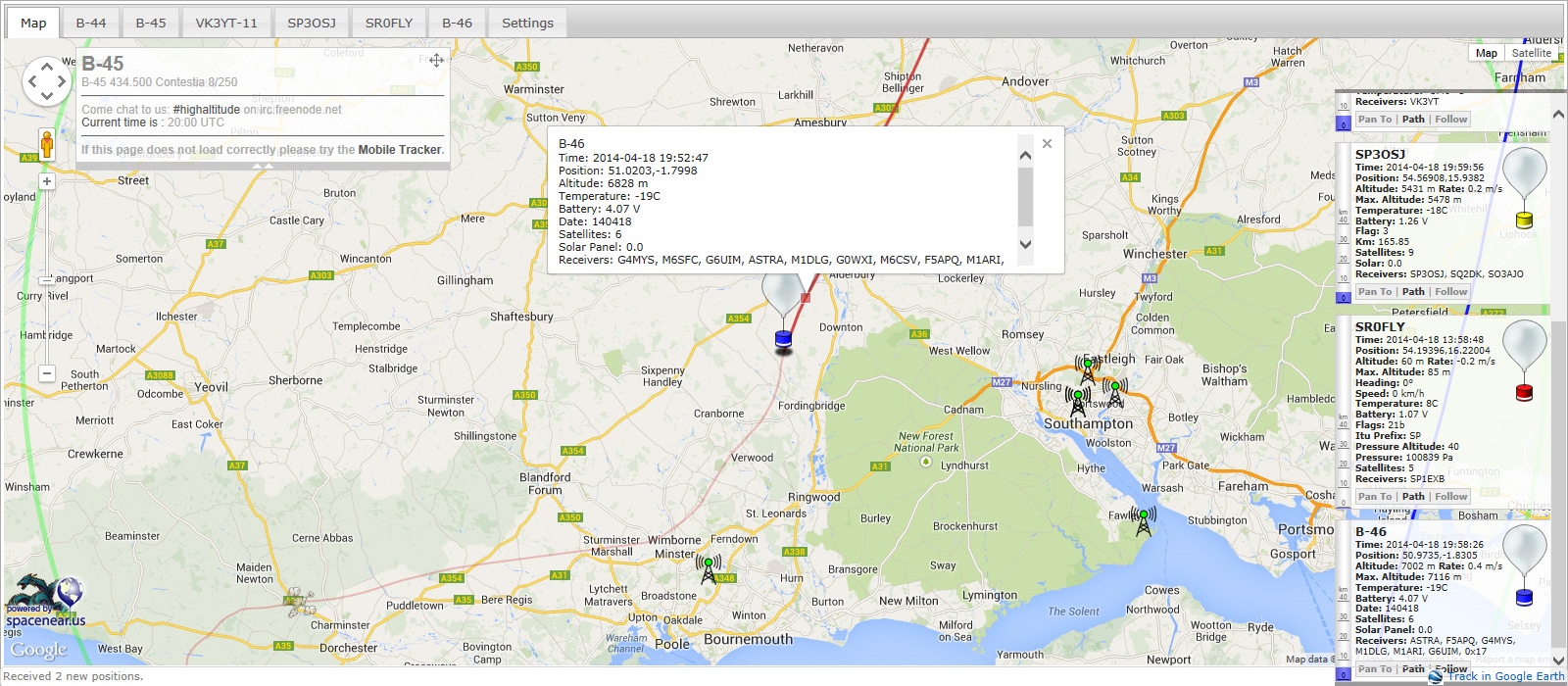Click the Street View pegman icon
The height and width of the screenshot is (686, 1568).
[x=46, y=143]
